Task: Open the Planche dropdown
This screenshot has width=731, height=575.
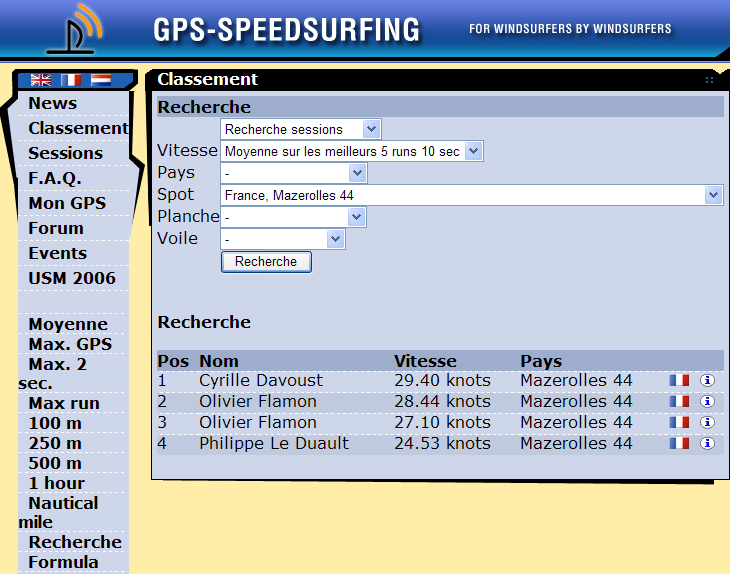Action: pos(293,217)
